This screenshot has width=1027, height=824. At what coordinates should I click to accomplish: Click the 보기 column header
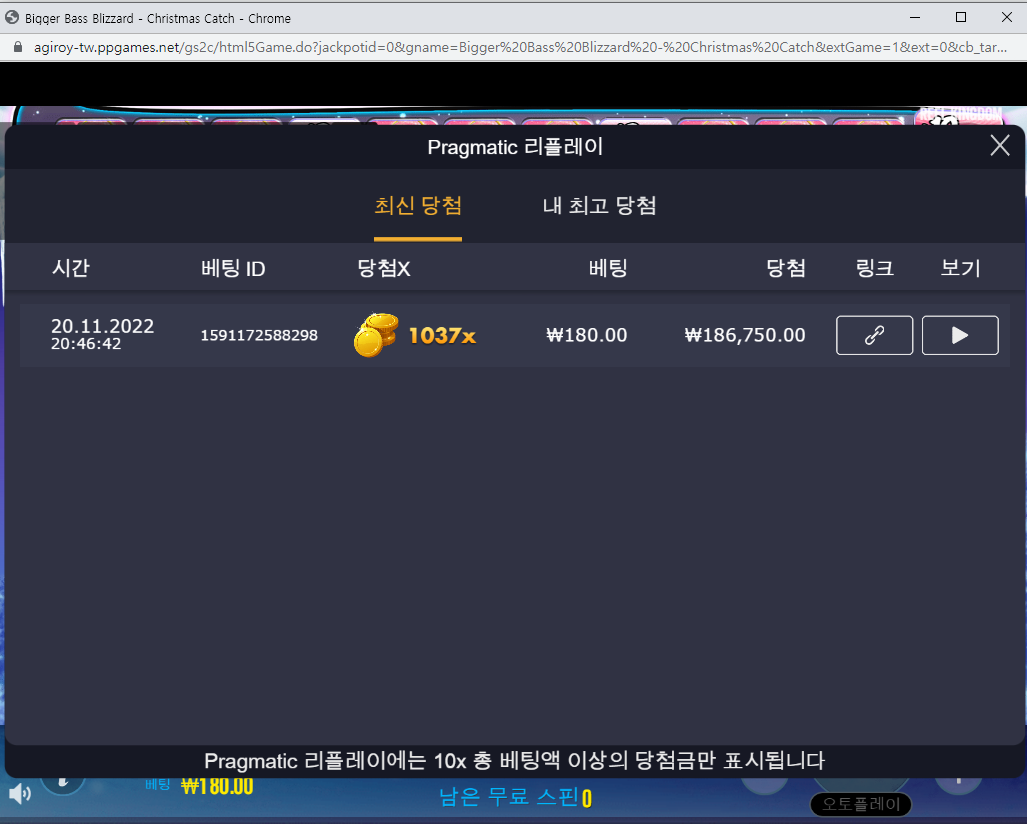point(960,268)
